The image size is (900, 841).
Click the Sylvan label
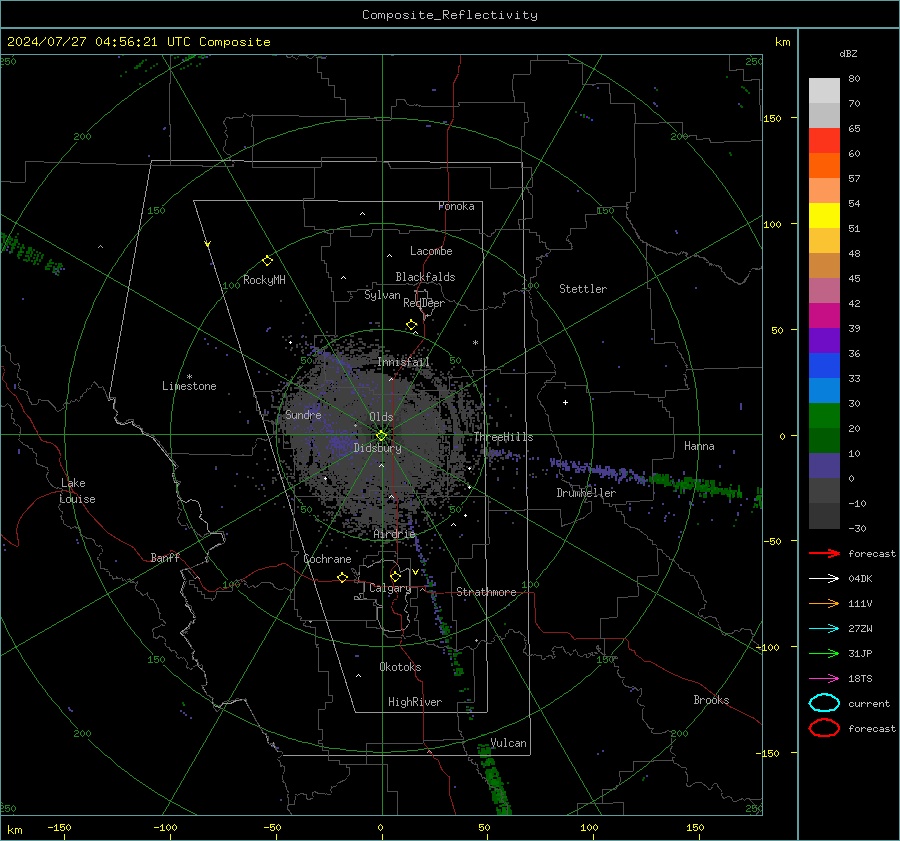tap(382, 295)
